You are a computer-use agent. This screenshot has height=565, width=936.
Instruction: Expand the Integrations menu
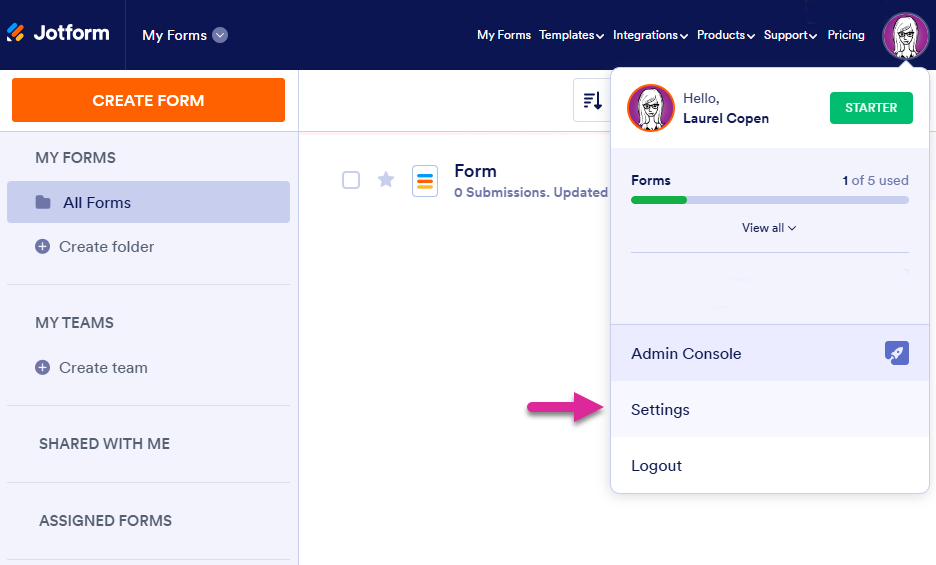coord(650,35)
